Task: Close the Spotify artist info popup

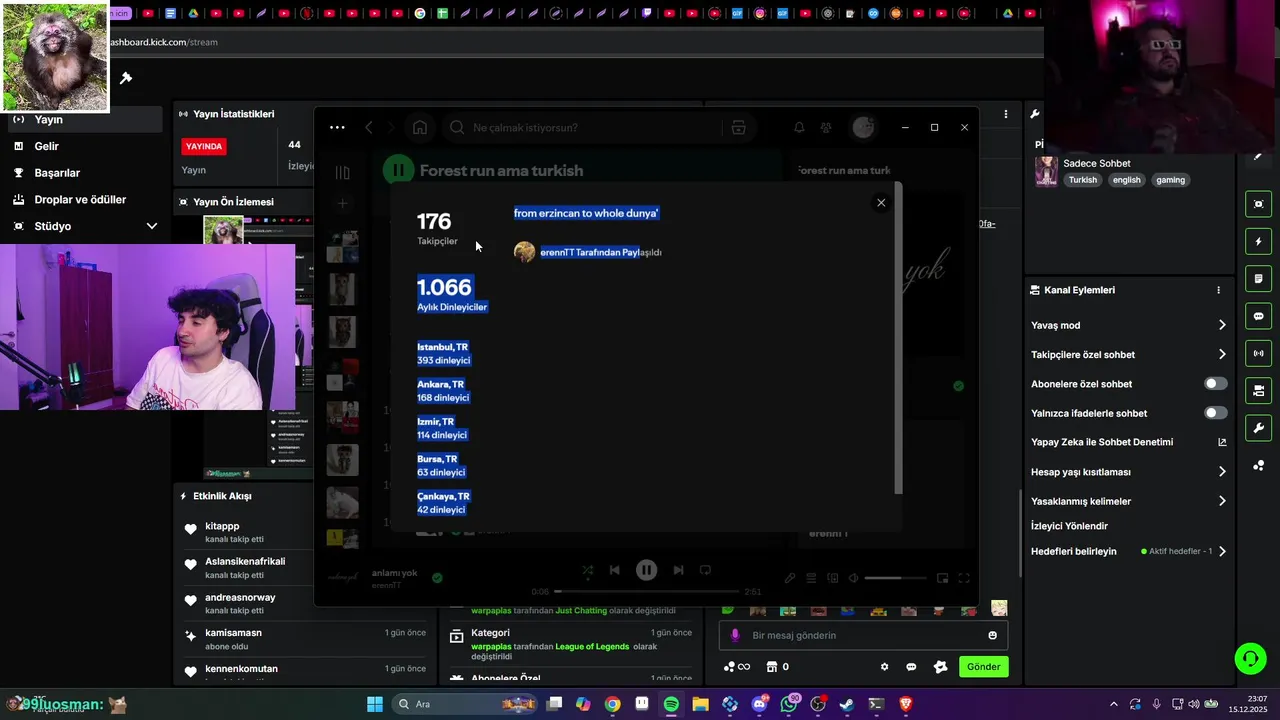Action: 881,203
